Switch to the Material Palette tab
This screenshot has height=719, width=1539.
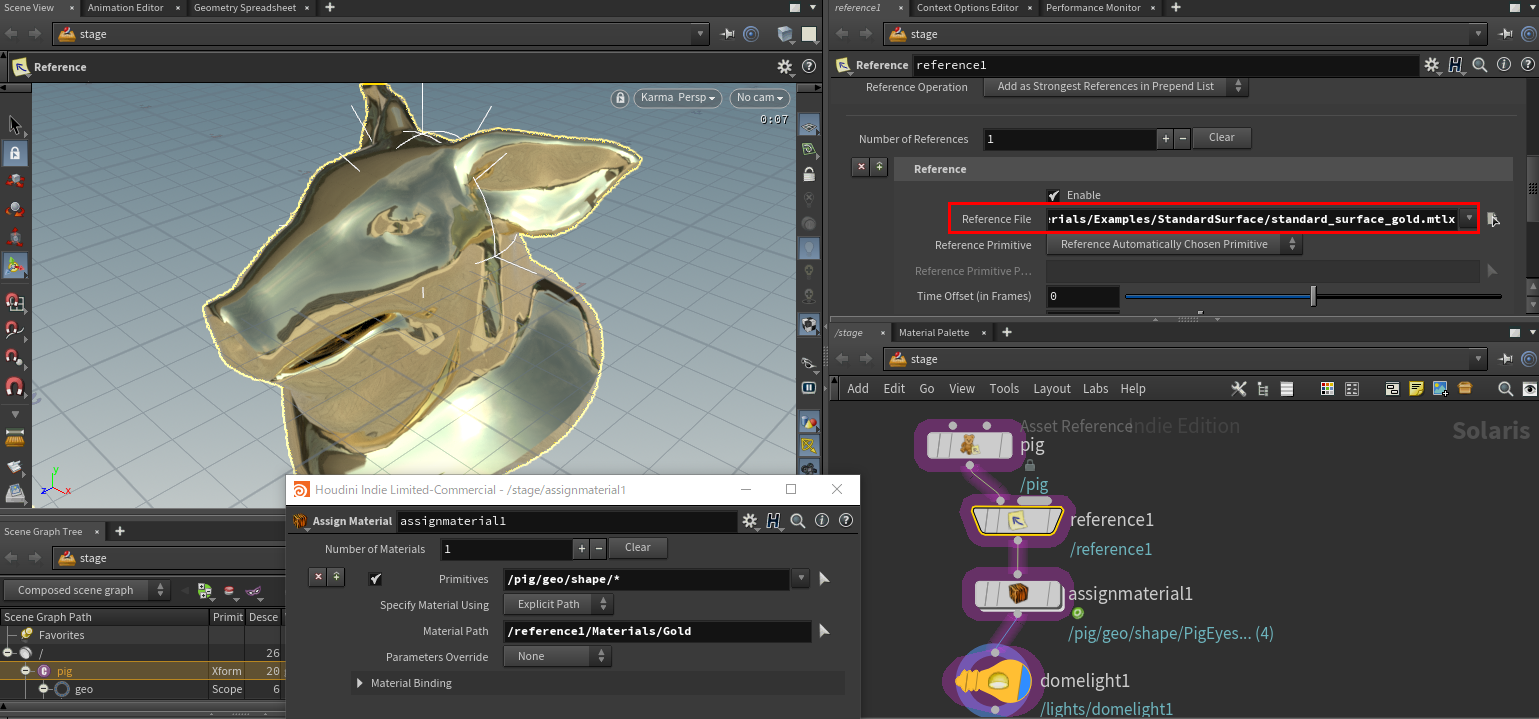click(933, 332)
